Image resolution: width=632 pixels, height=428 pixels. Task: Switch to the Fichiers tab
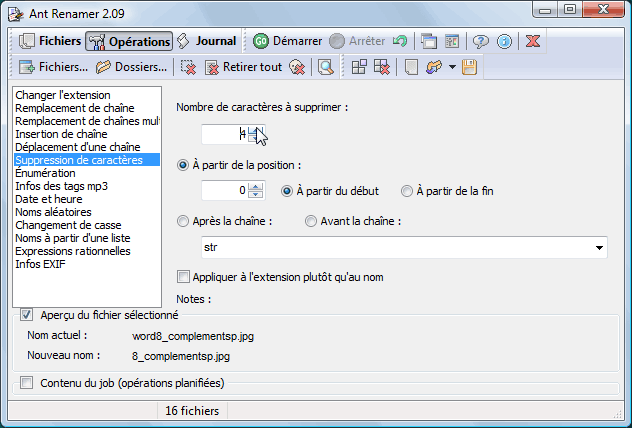point(50,41)
